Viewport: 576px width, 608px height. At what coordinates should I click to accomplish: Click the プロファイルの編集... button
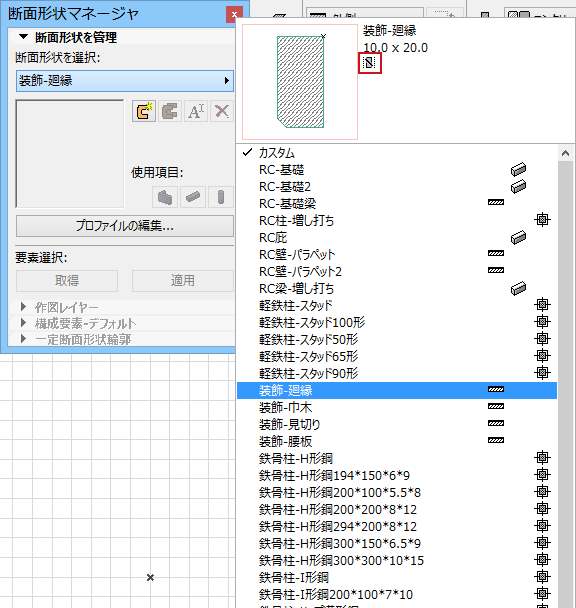[125, 226]
